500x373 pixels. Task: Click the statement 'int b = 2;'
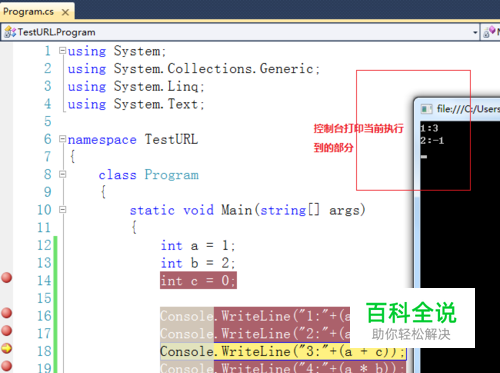click(x=198, y=263)
